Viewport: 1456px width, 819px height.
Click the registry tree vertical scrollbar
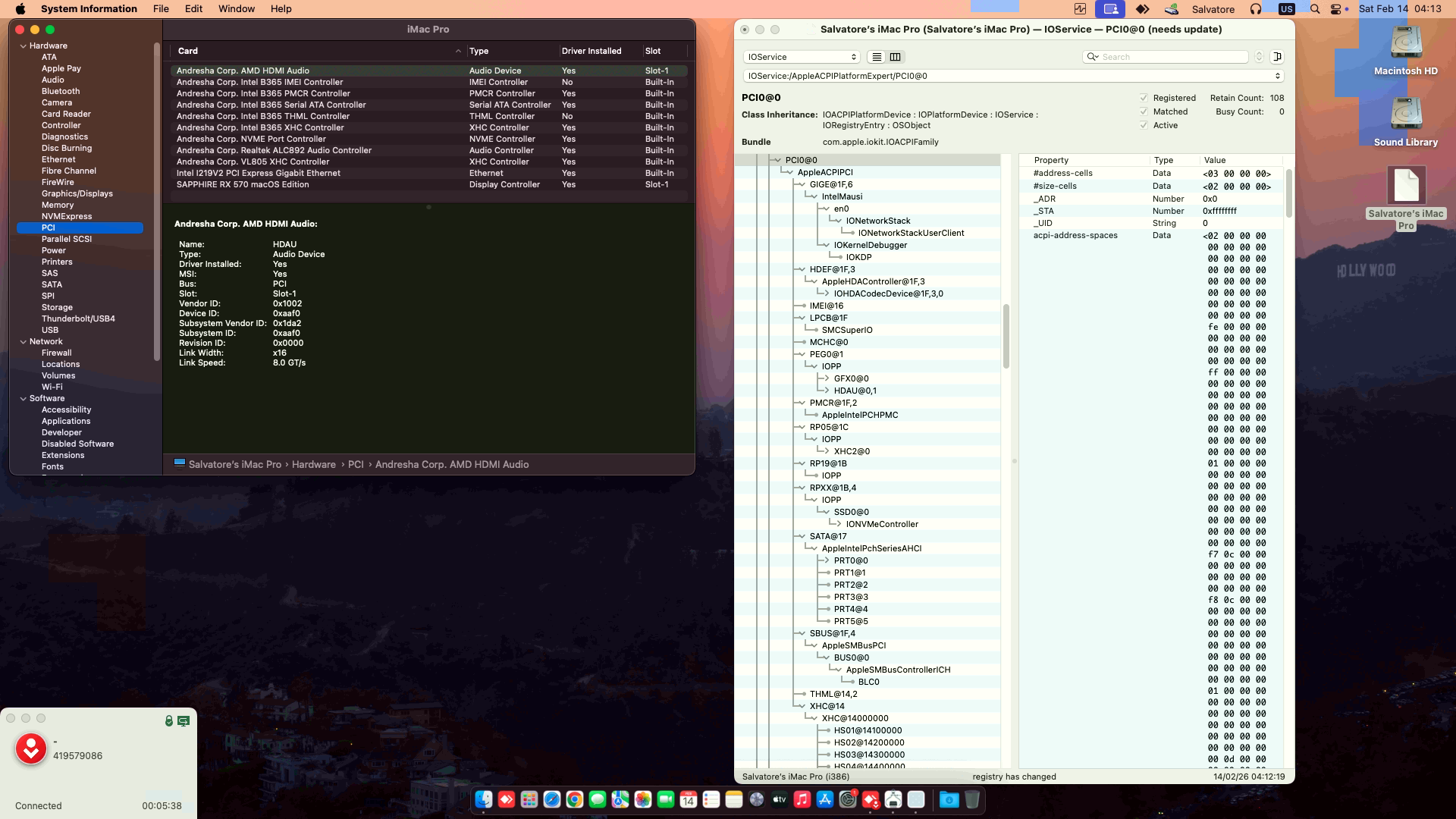[1006, 337]
